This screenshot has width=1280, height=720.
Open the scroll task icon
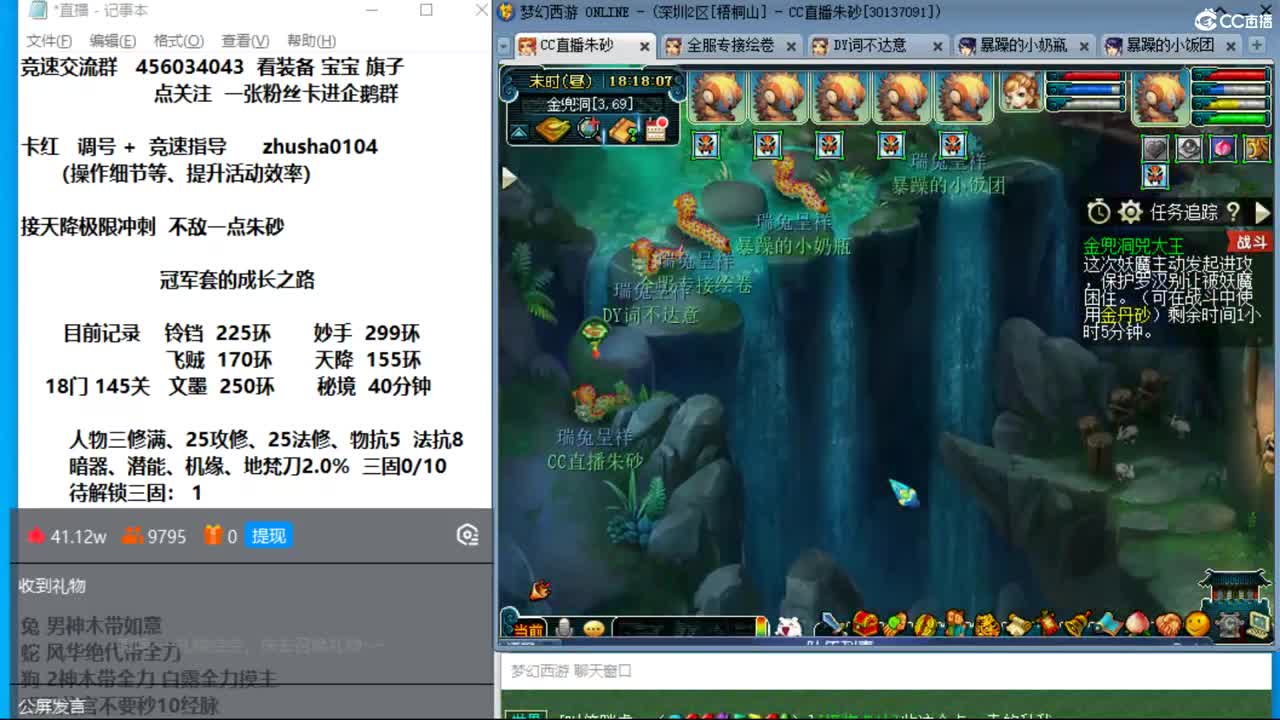click(x=1019, y=624)
